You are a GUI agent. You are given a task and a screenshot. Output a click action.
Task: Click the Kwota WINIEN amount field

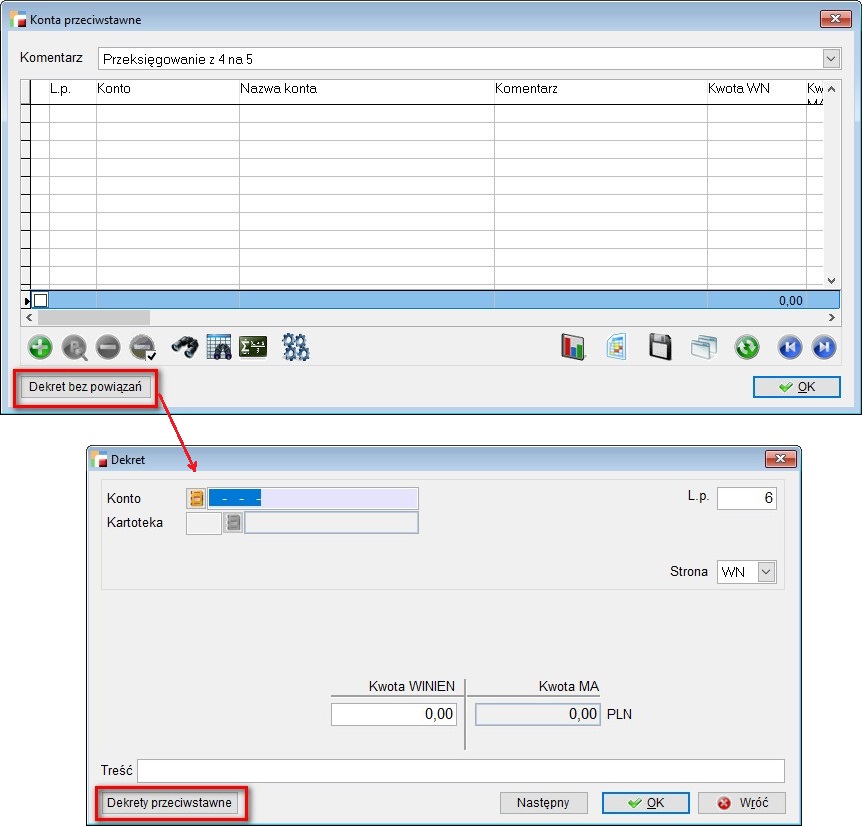[x=394, y=714]
